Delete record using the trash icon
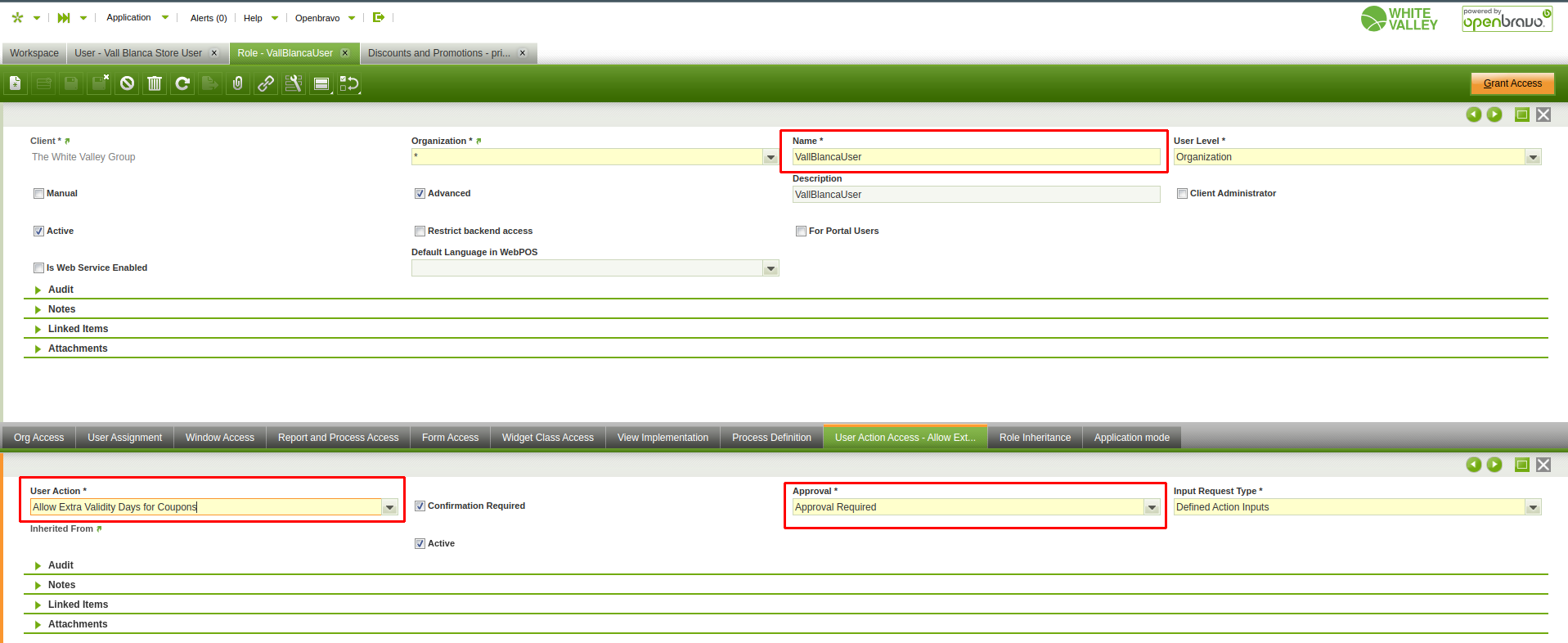The image size is (1568, 643). (155, 83)
